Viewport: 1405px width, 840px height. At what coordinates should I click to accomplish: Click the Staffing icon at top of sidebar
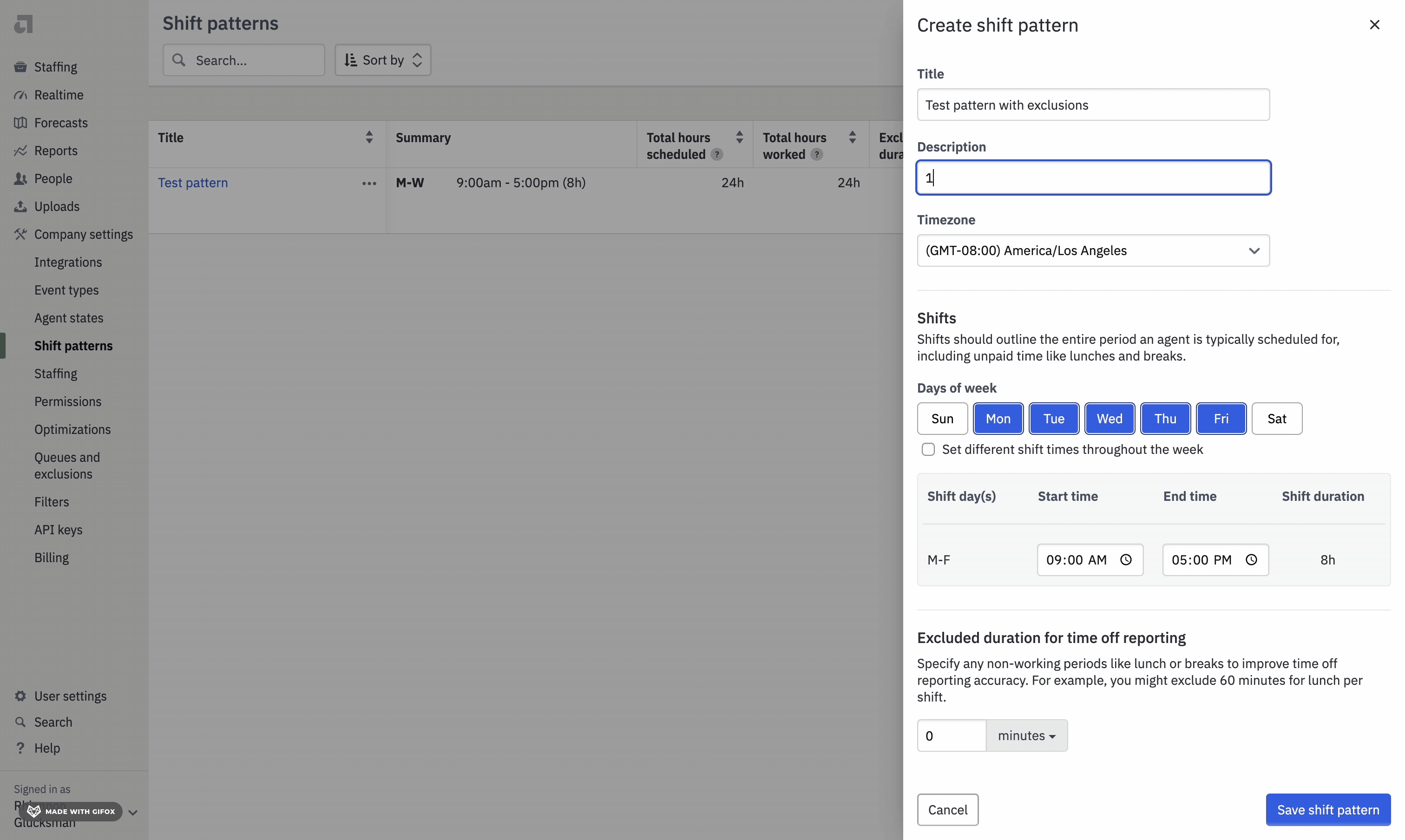tap(20, 67)
